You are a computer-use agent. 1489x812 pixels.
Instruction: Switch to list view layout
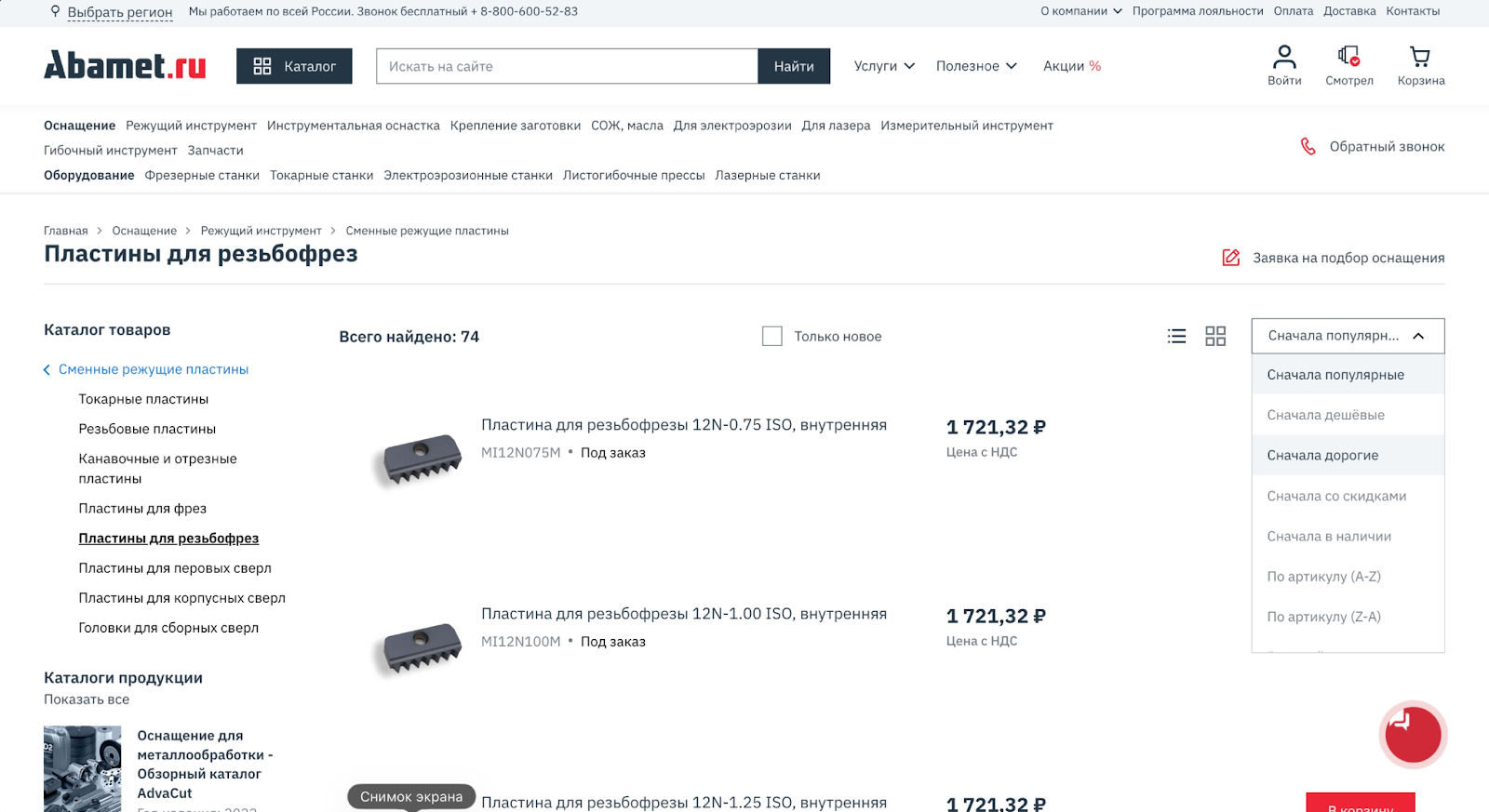click(x=1176, y=337)
